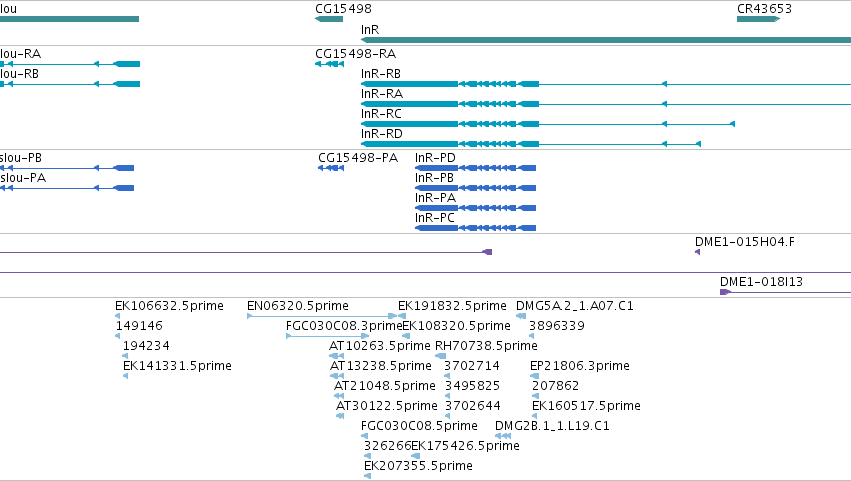Click the 326266 feature label

point(388,446)
